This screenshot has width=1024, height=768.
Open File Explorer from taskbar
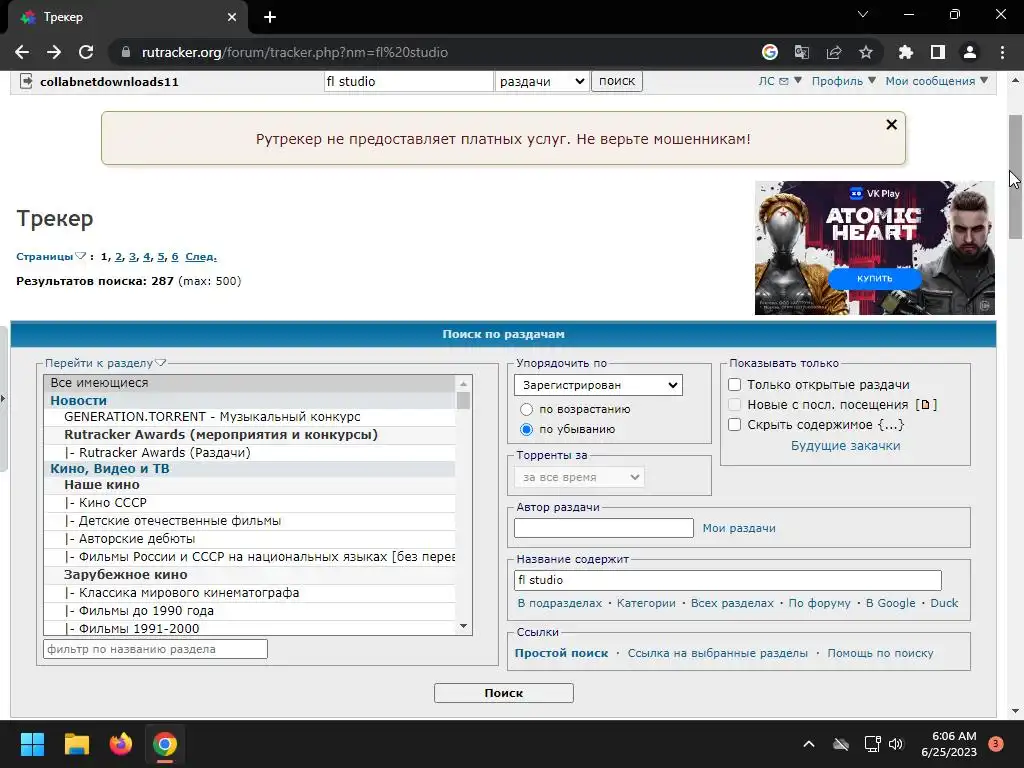pyautogui.click(x=76, y=744)
